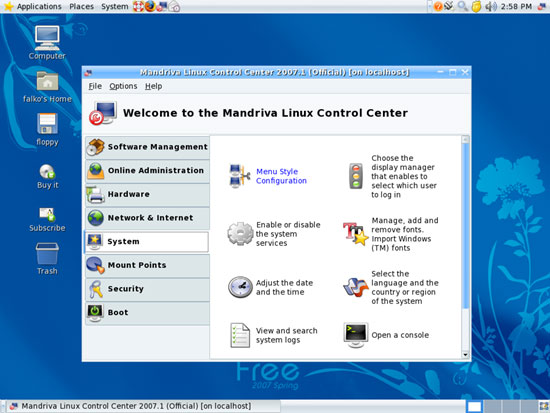Open the System menu in top panel
This screenshot has width=550, height=413.
coord(115,6)
